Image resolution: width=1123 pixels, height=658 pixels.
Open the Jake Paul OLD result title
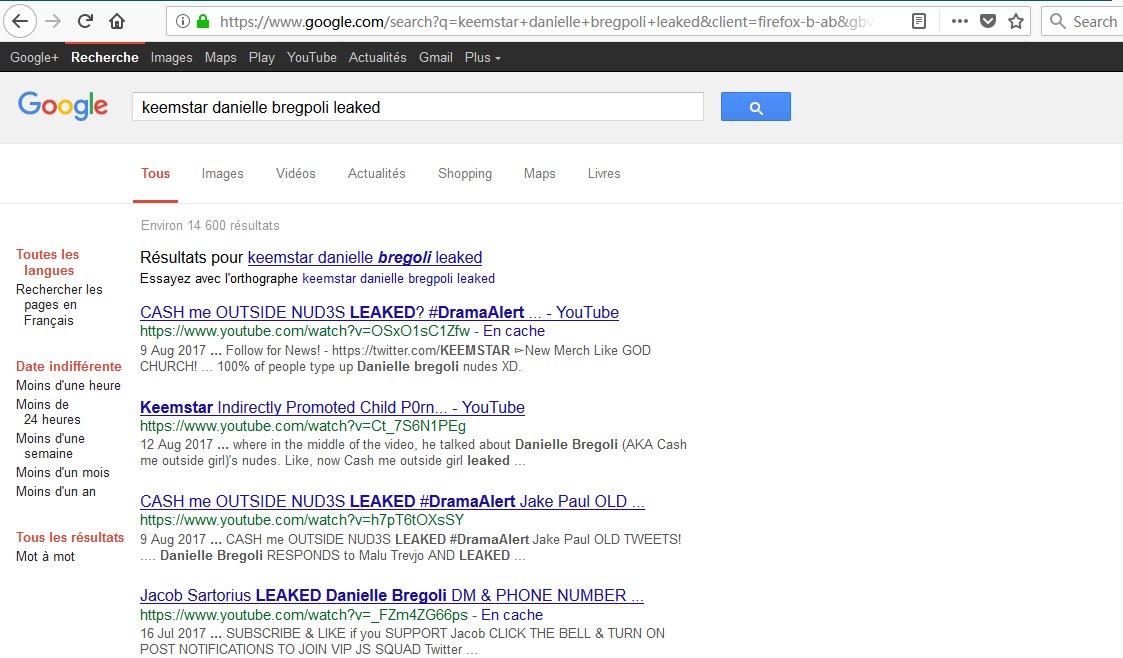pyautogui.click(x=392, y=501)
